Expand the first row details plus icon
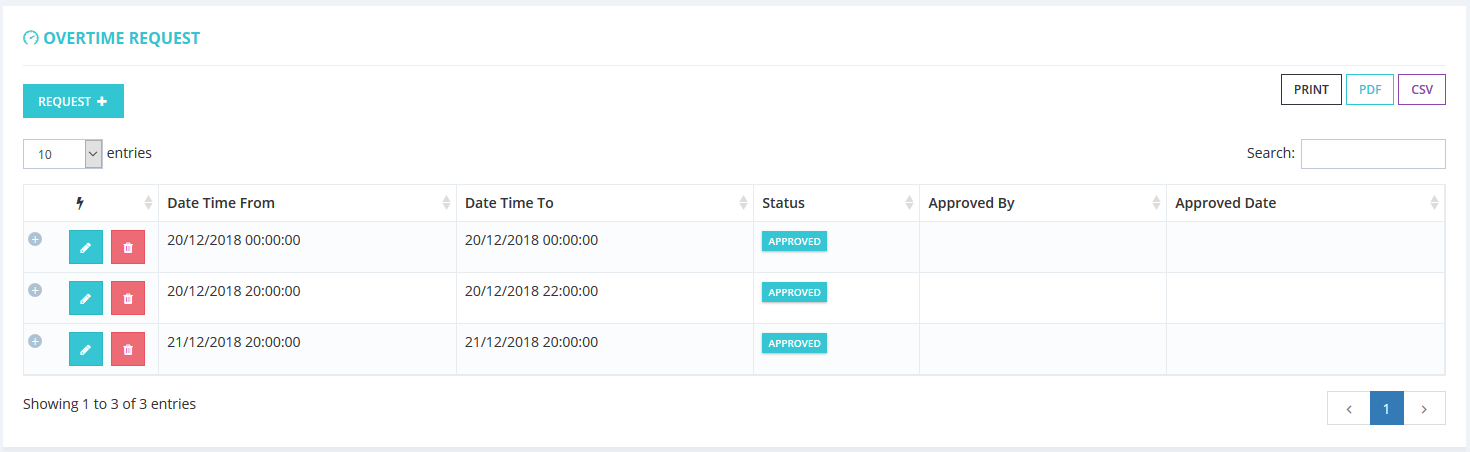Image resolution: width=1470 pixels, height=452 pixels. click(35, 239)
